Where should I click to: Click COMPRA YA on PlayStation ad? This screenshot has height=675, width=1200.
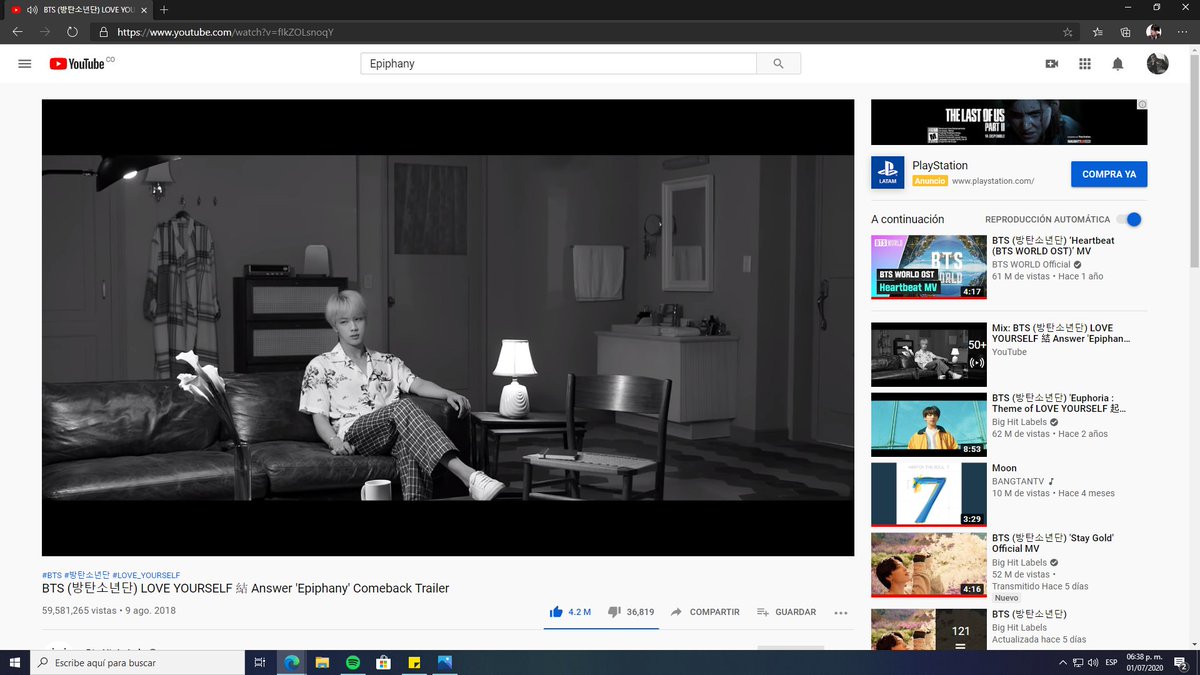click(1109, 174)
